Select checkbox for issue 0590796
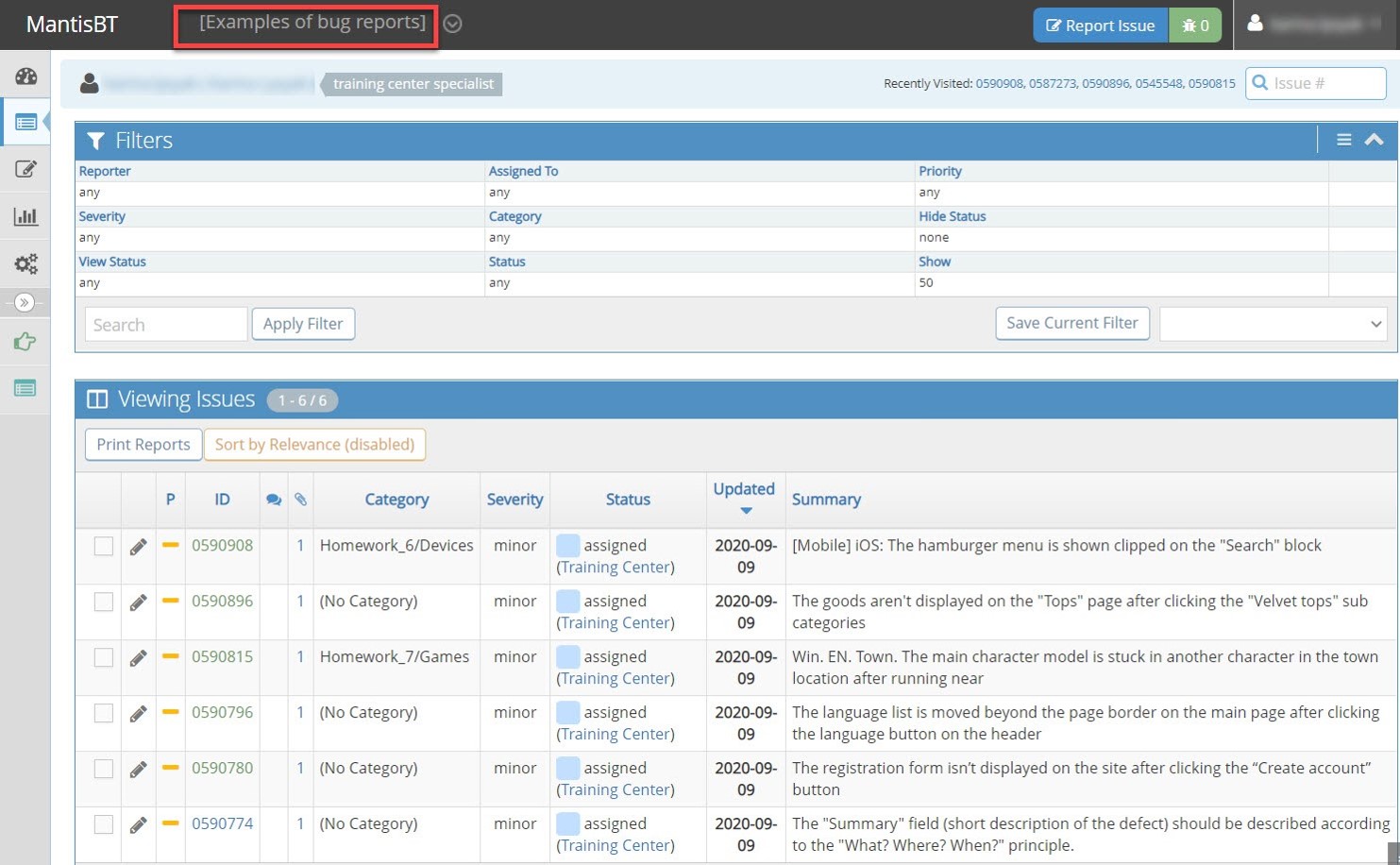 [x=104, y=714]
